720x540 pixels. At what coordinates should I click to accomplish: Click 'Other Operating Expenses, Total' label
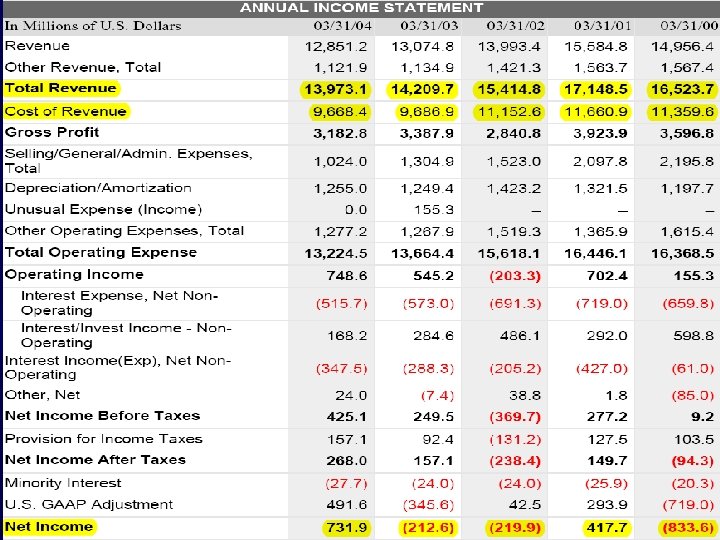pyautogui.click(x=124, y=231)
